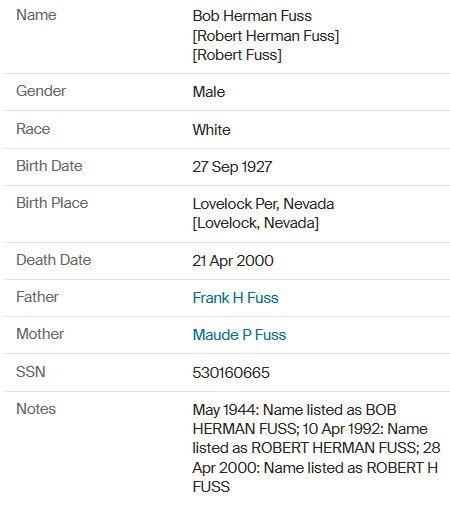Click the Race value White
This screenshot has height=506, width=450.
(x=211, y=130)
